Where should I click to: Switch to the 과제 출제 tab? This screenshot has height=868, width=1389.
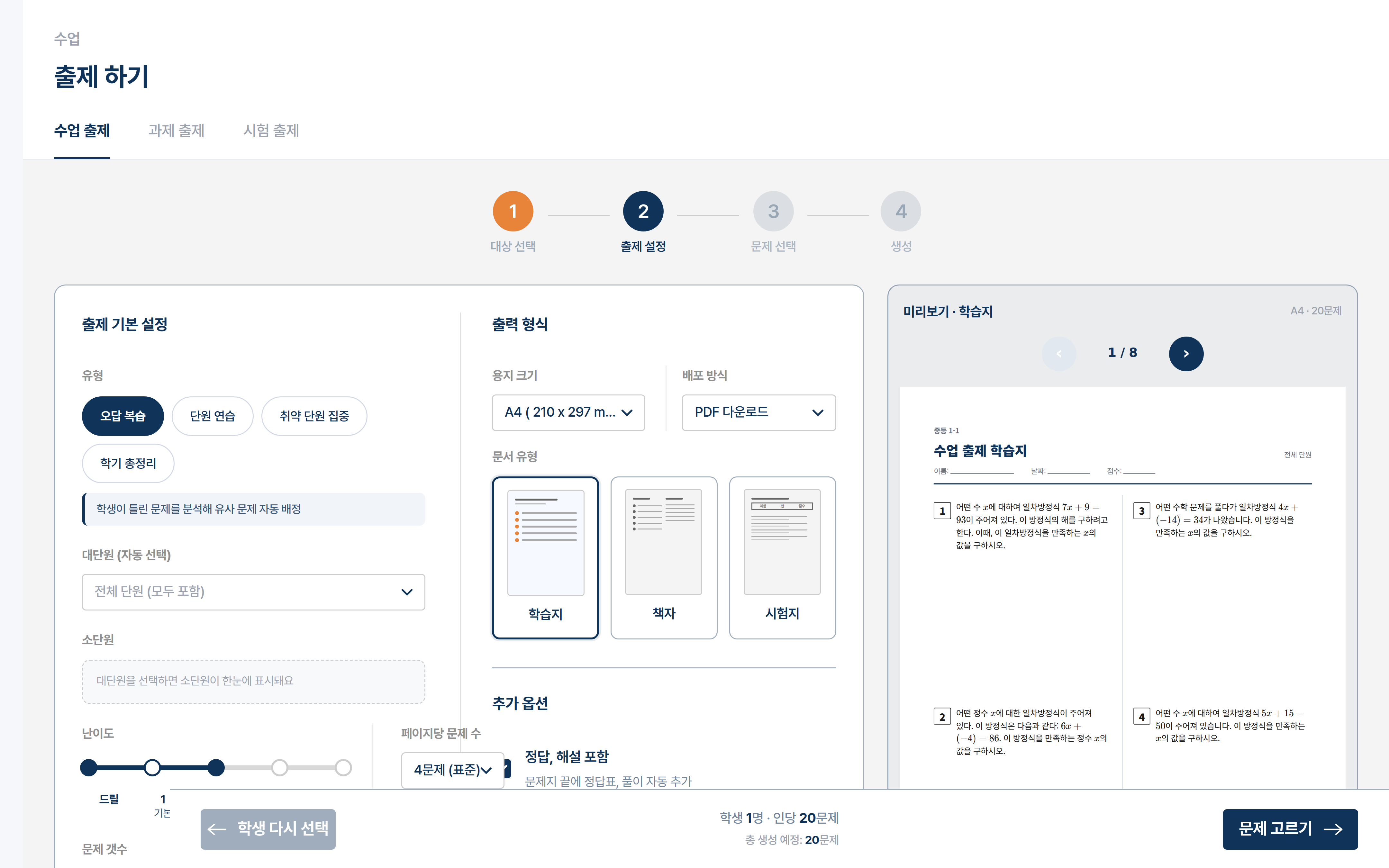pos(176,131)
